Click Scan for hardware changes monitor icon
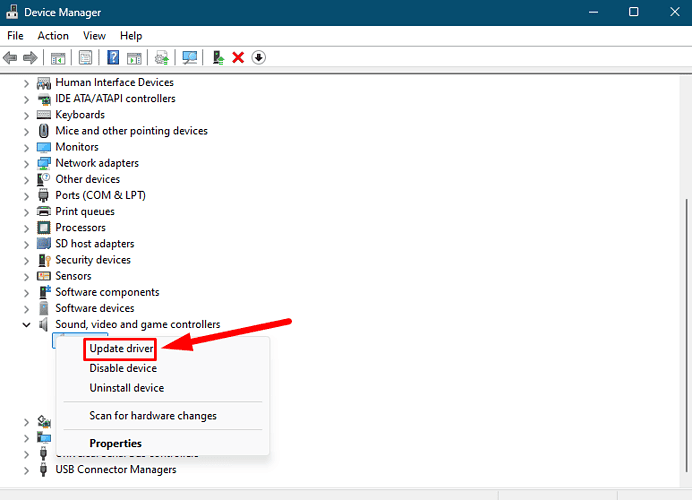This screenshot has height=500, width=692. (x=189, y=57)
